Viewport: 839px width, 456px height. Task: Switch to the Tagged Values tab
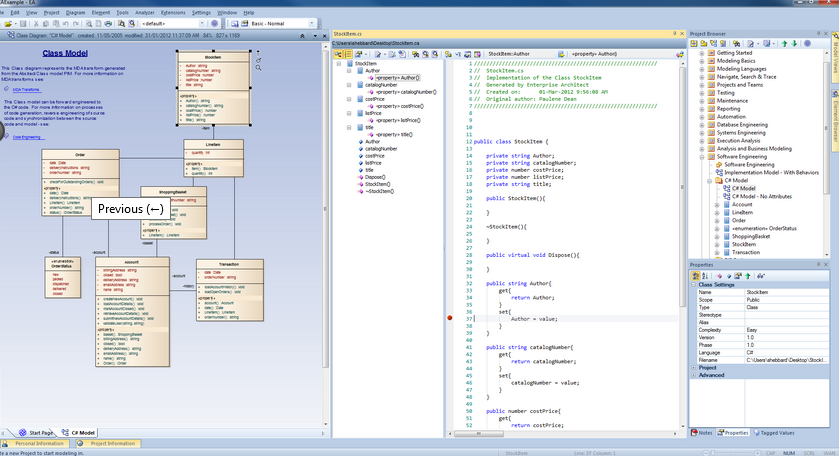774,433
